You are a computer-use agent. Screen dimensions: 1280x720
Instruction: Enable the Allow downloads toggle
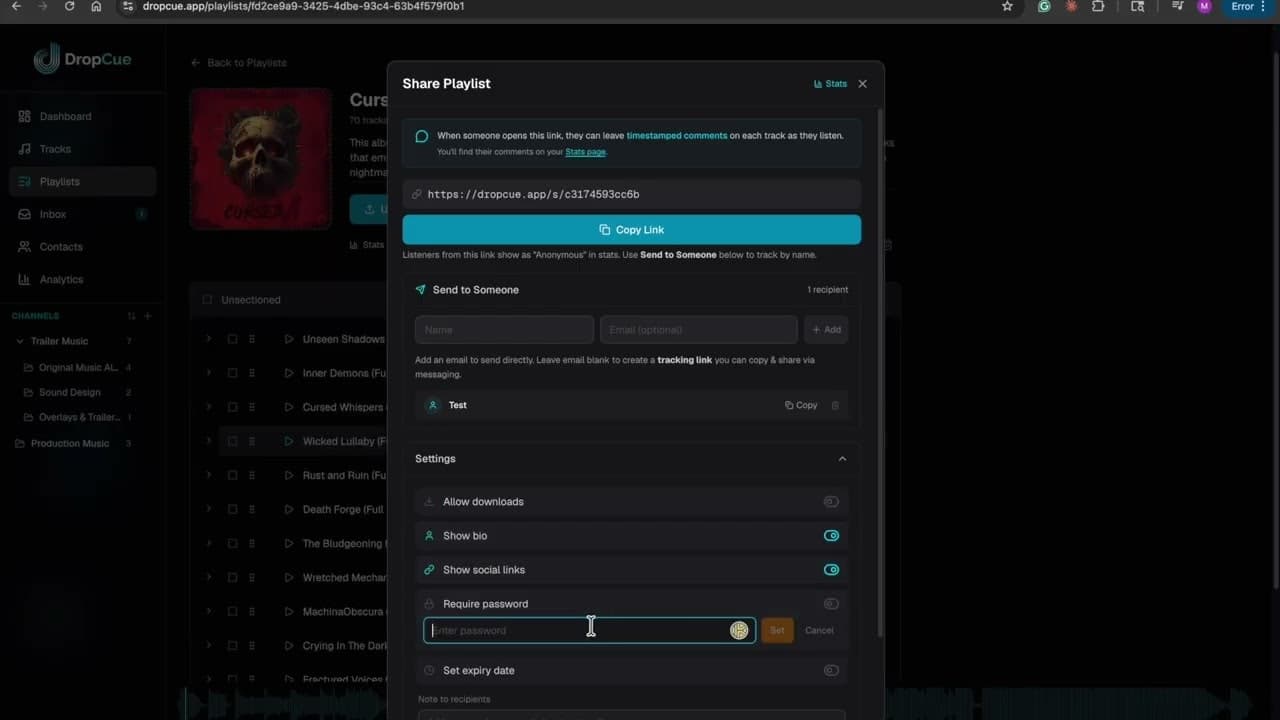coord(831,501)
